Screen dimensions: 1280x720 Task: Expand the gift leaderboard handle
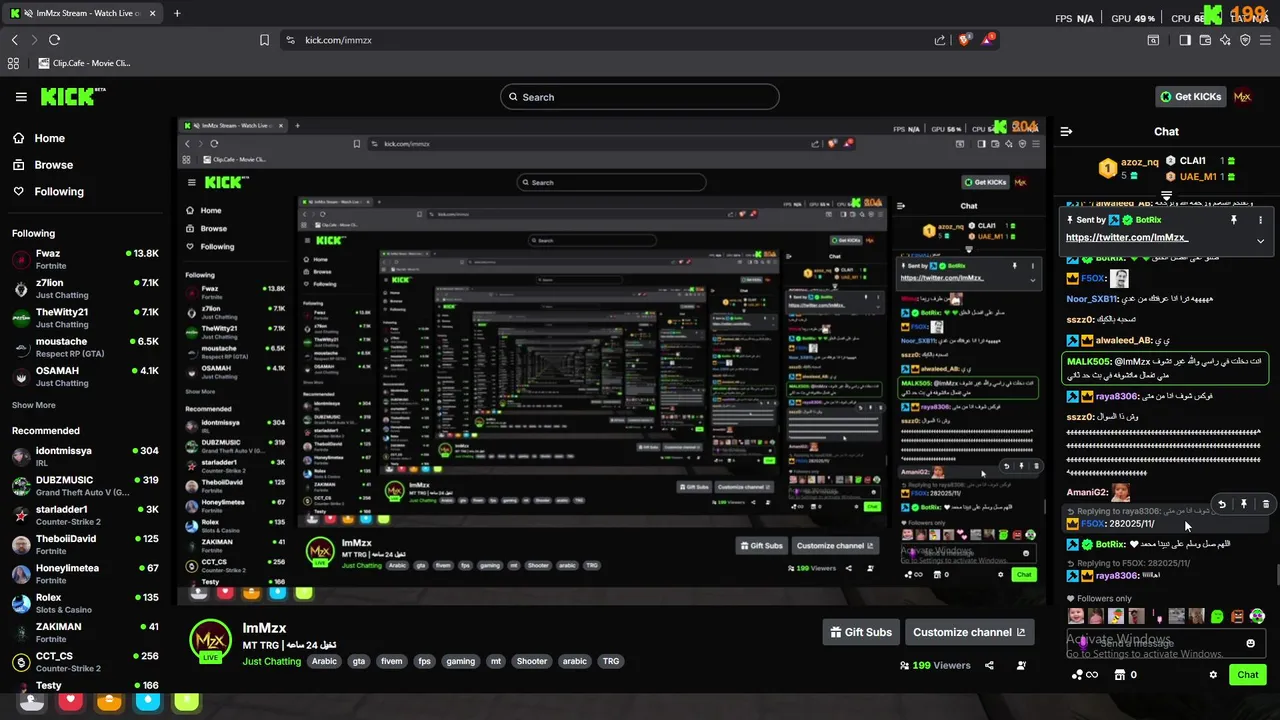1166,195
